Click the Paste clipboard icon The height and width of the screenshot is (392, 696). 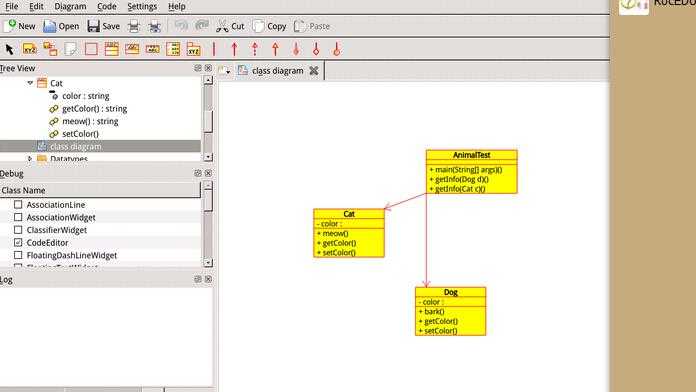click(300, 26)
